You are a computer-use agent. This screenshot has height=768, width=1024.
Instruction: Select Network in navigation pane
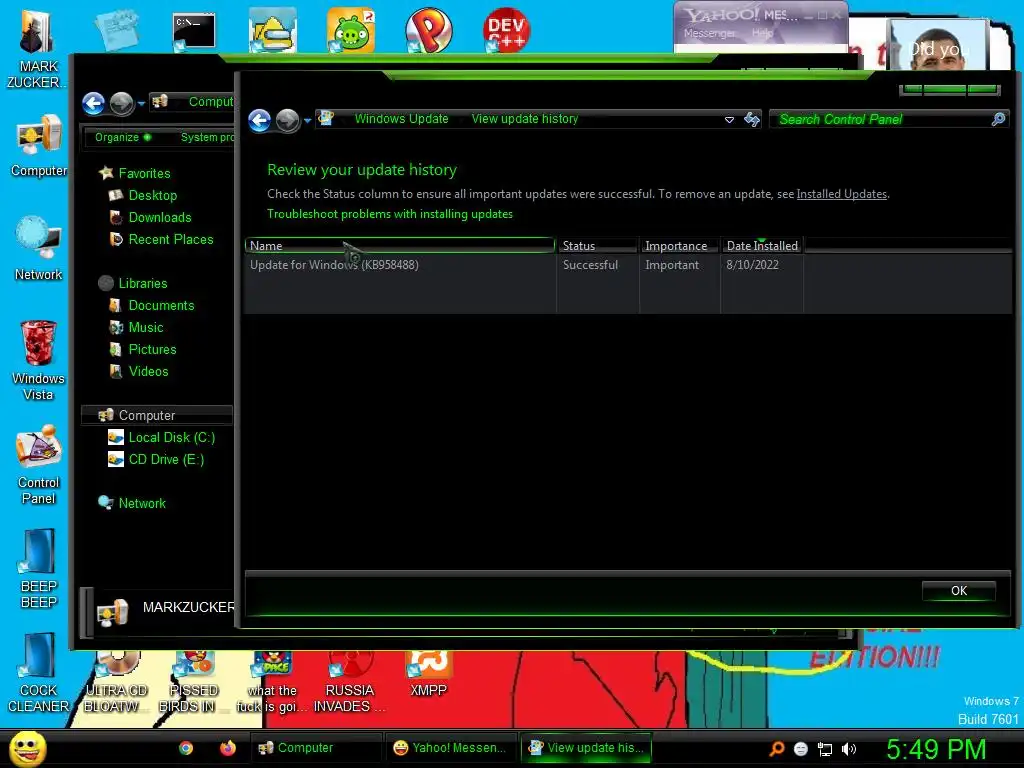coord(142,504)
